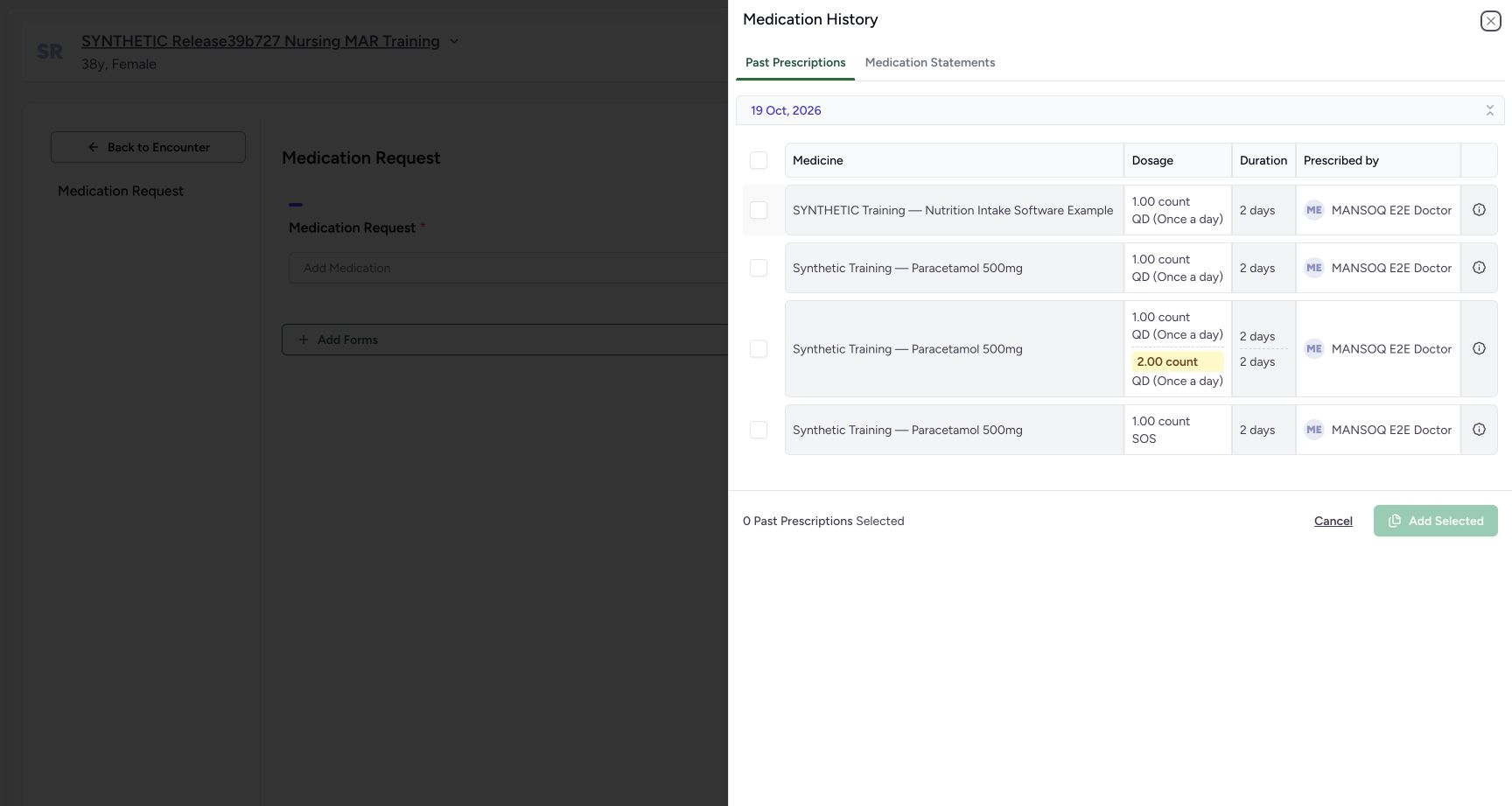Image resolution: width=1512 pixels, height=806 pixels.
Task: Click ME avatar in Nutrition Intake row
Action: [1314, 210]
